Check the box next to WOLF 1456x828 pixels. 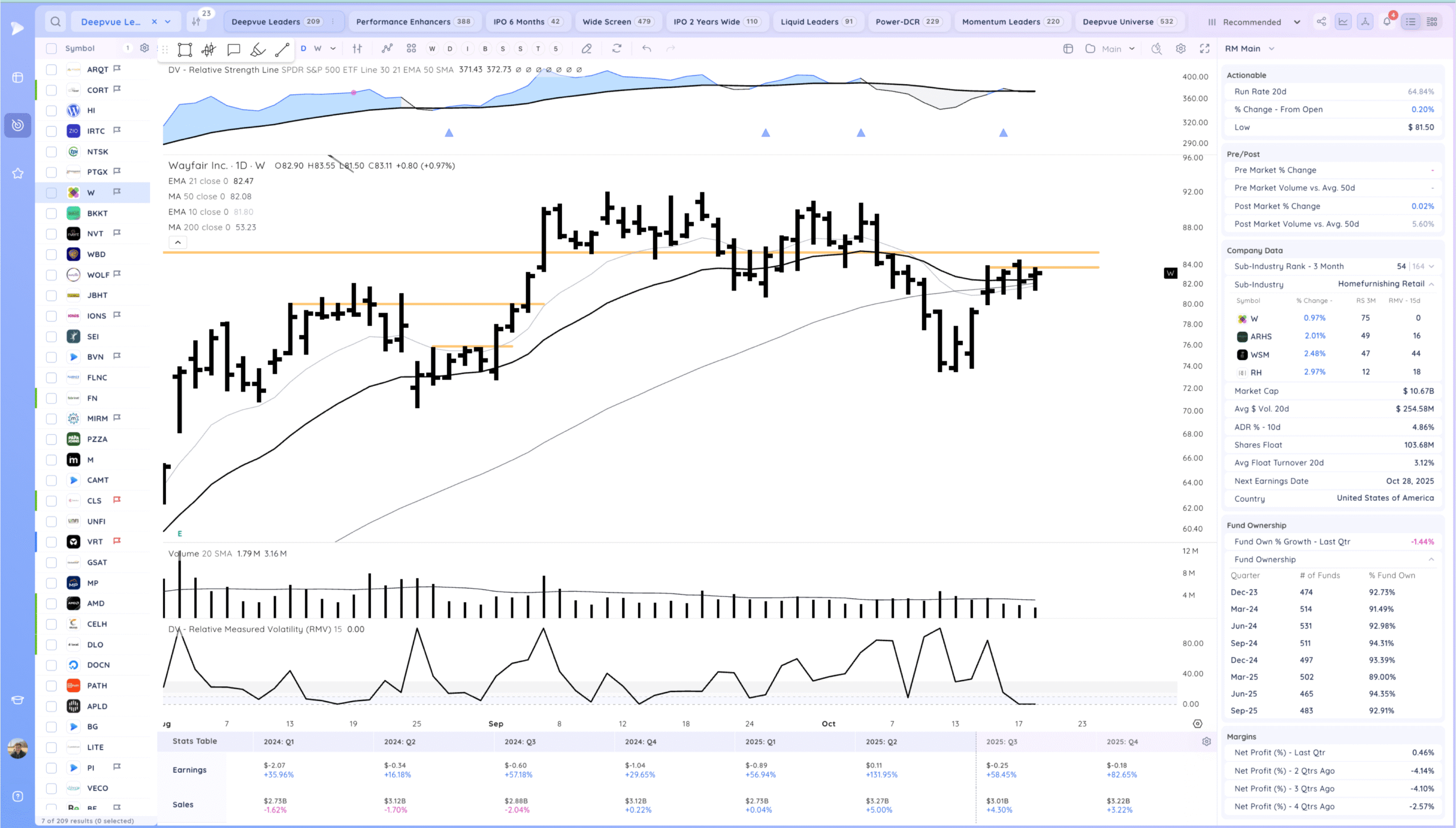tap(51, 275)
